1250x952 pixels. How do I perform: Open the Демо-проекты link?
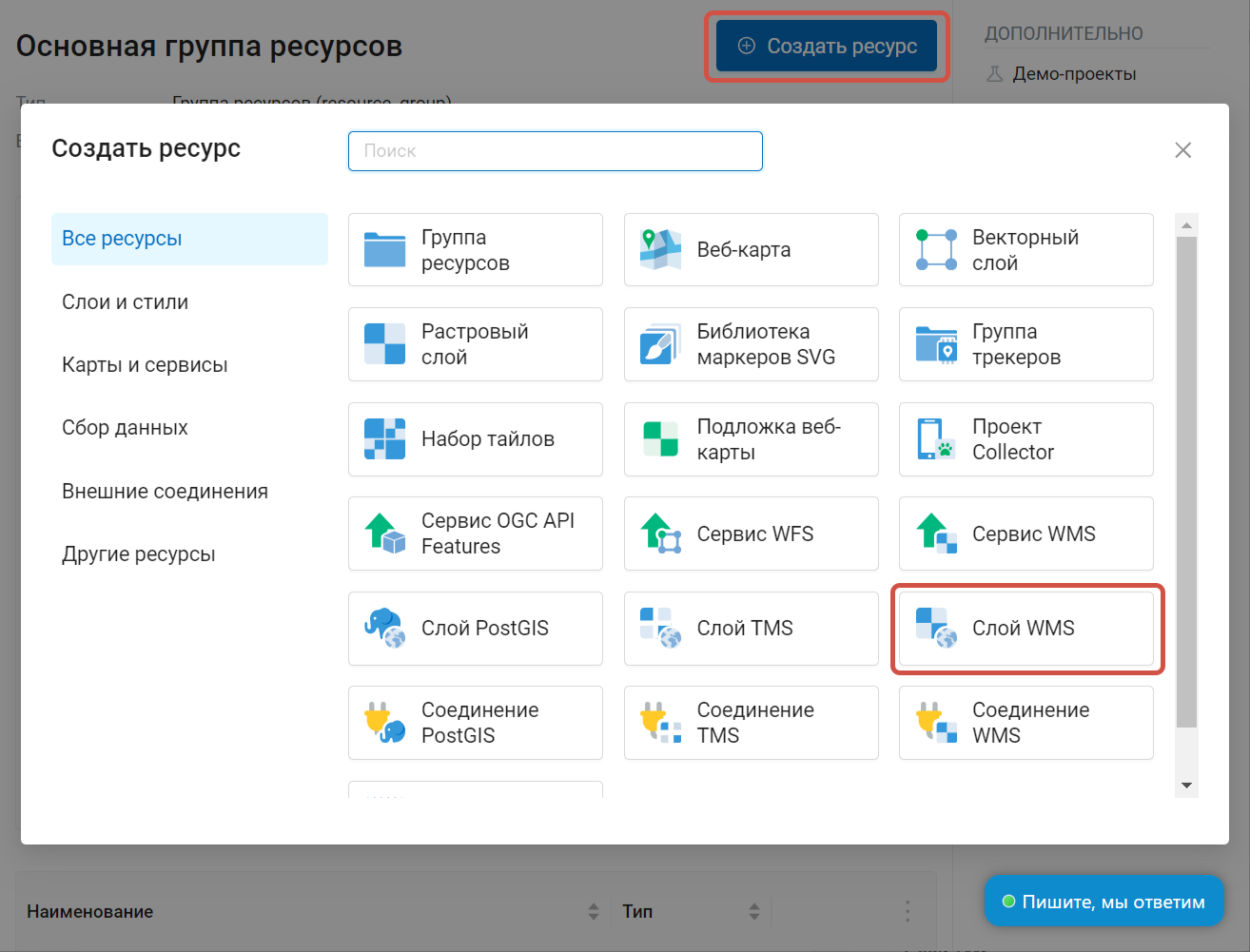point(1074,73)
